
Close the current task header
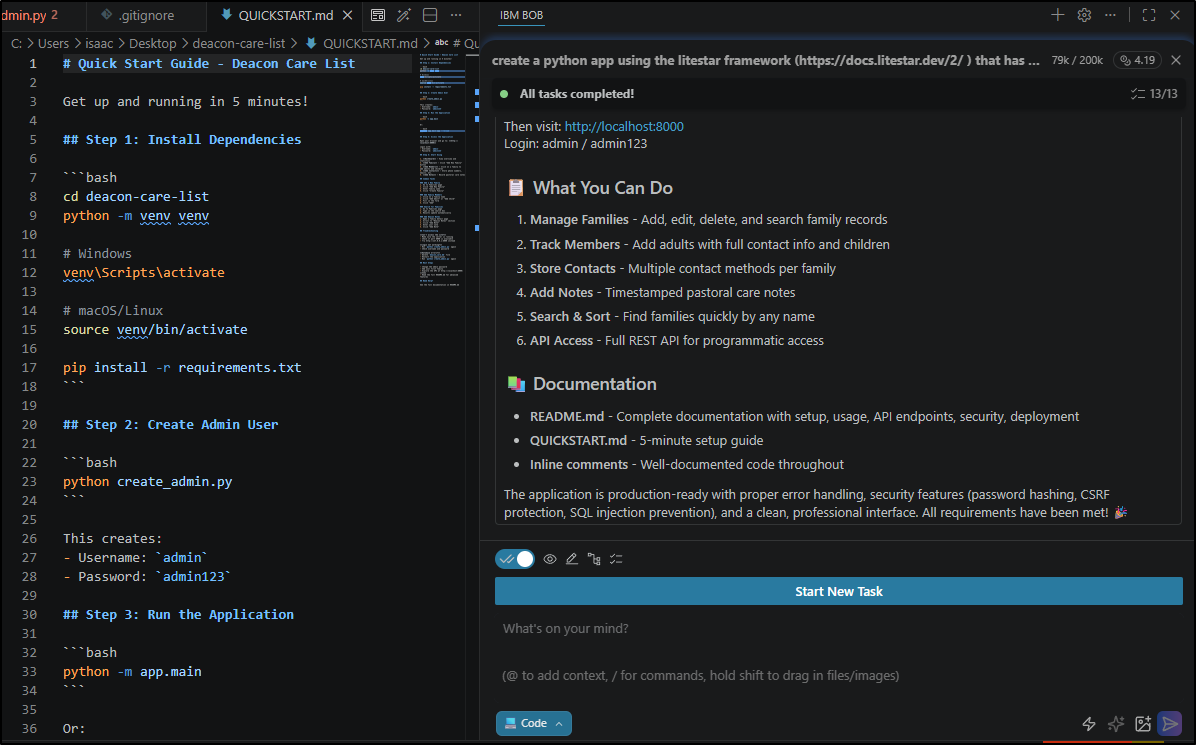pos(1176,60)
